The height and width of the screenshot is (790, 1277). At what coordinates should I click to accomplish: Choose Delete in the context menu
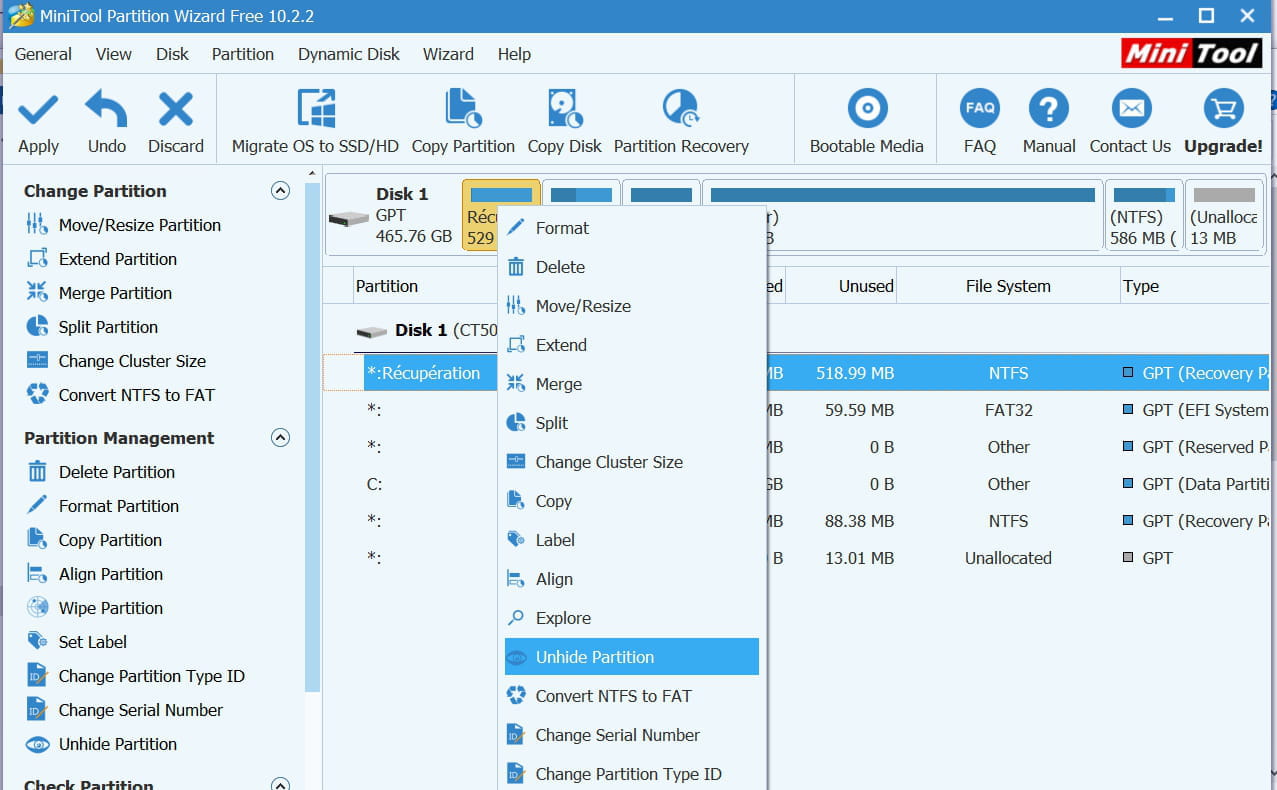(632, 267)
